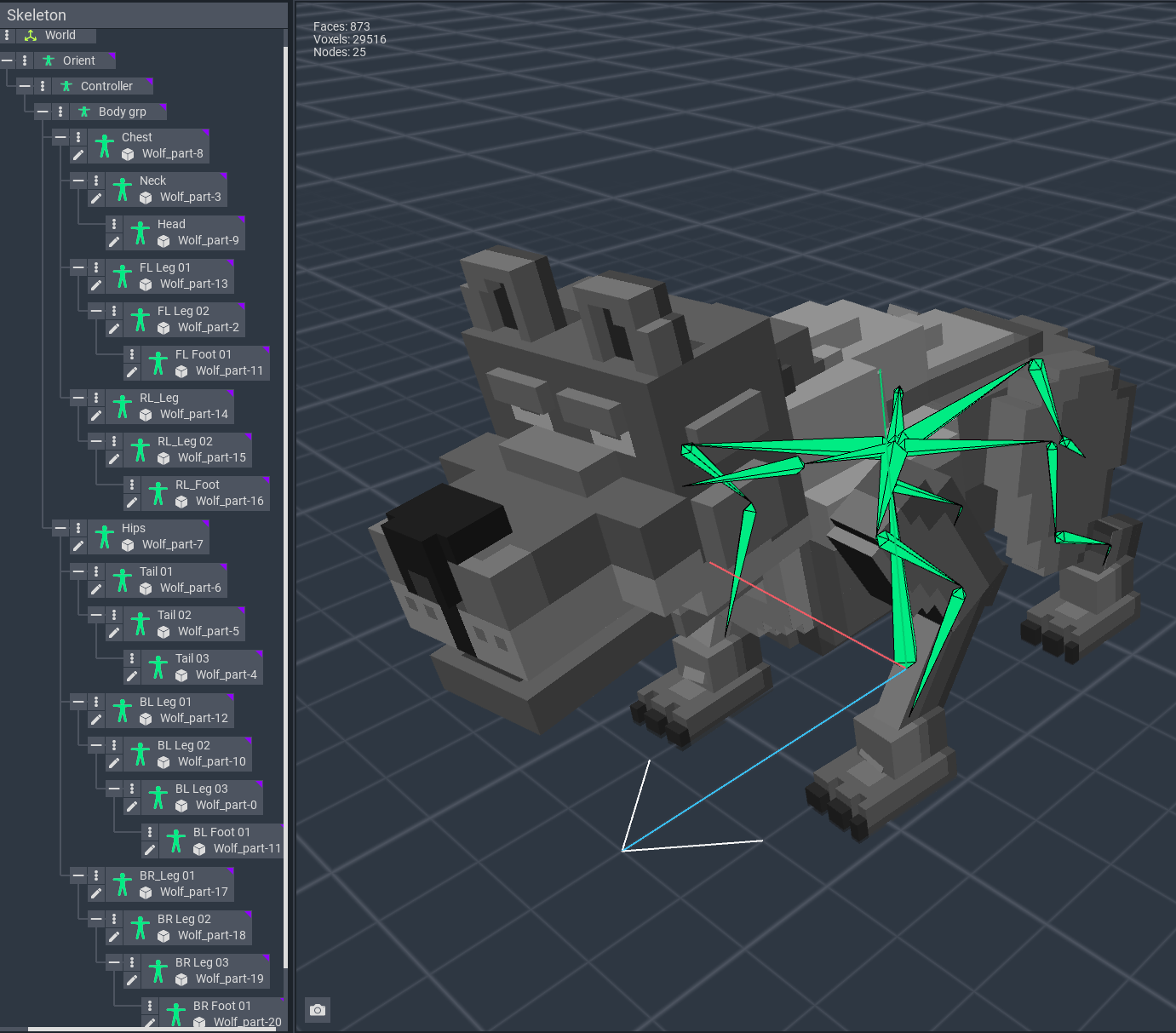Image resolution: width=1176 pixels, height=1033 pixels.
Task: Click the cube icon beside Wolf_part-7
Action: point(128,545)
